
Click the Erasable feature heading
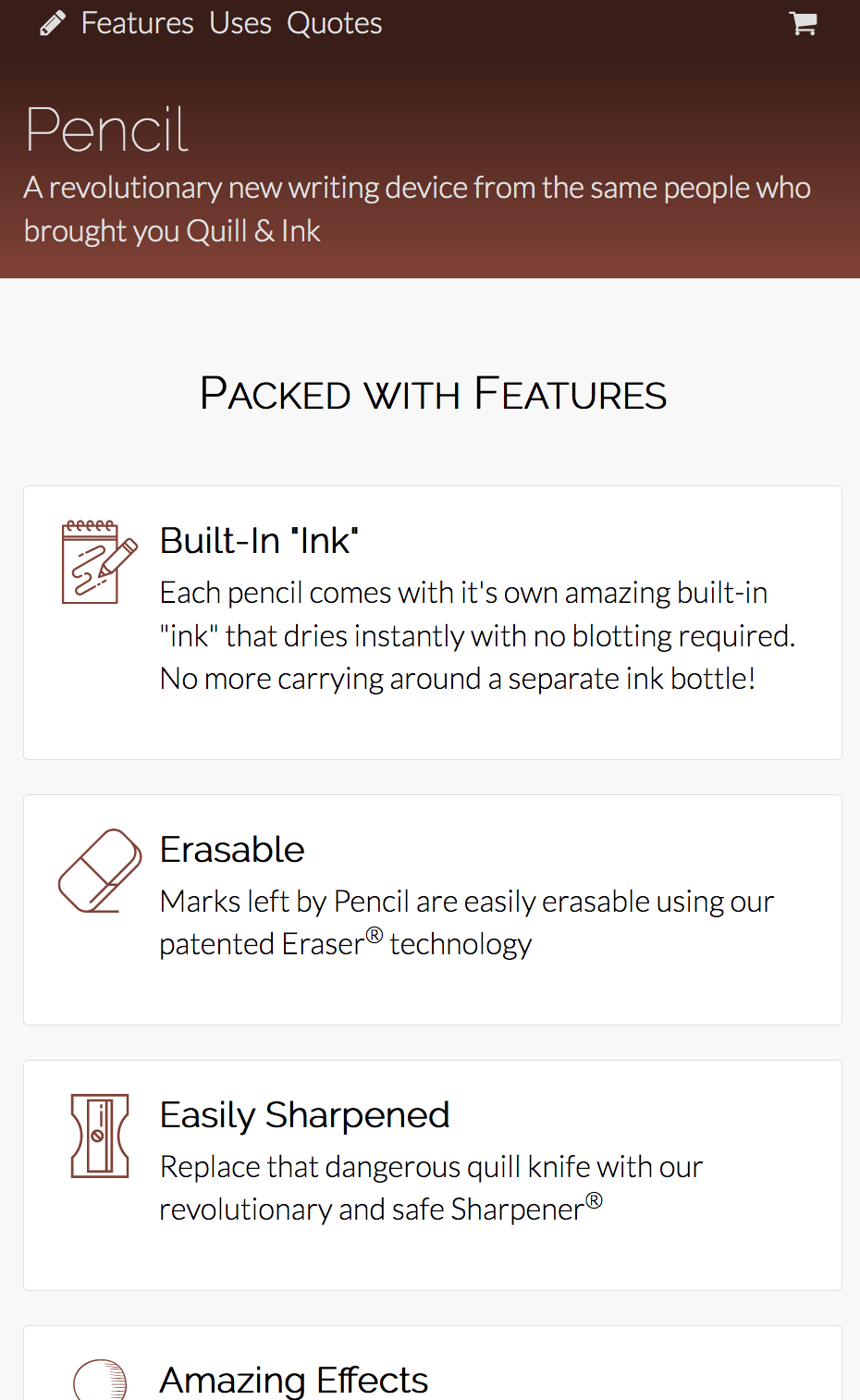click(232, 850)
